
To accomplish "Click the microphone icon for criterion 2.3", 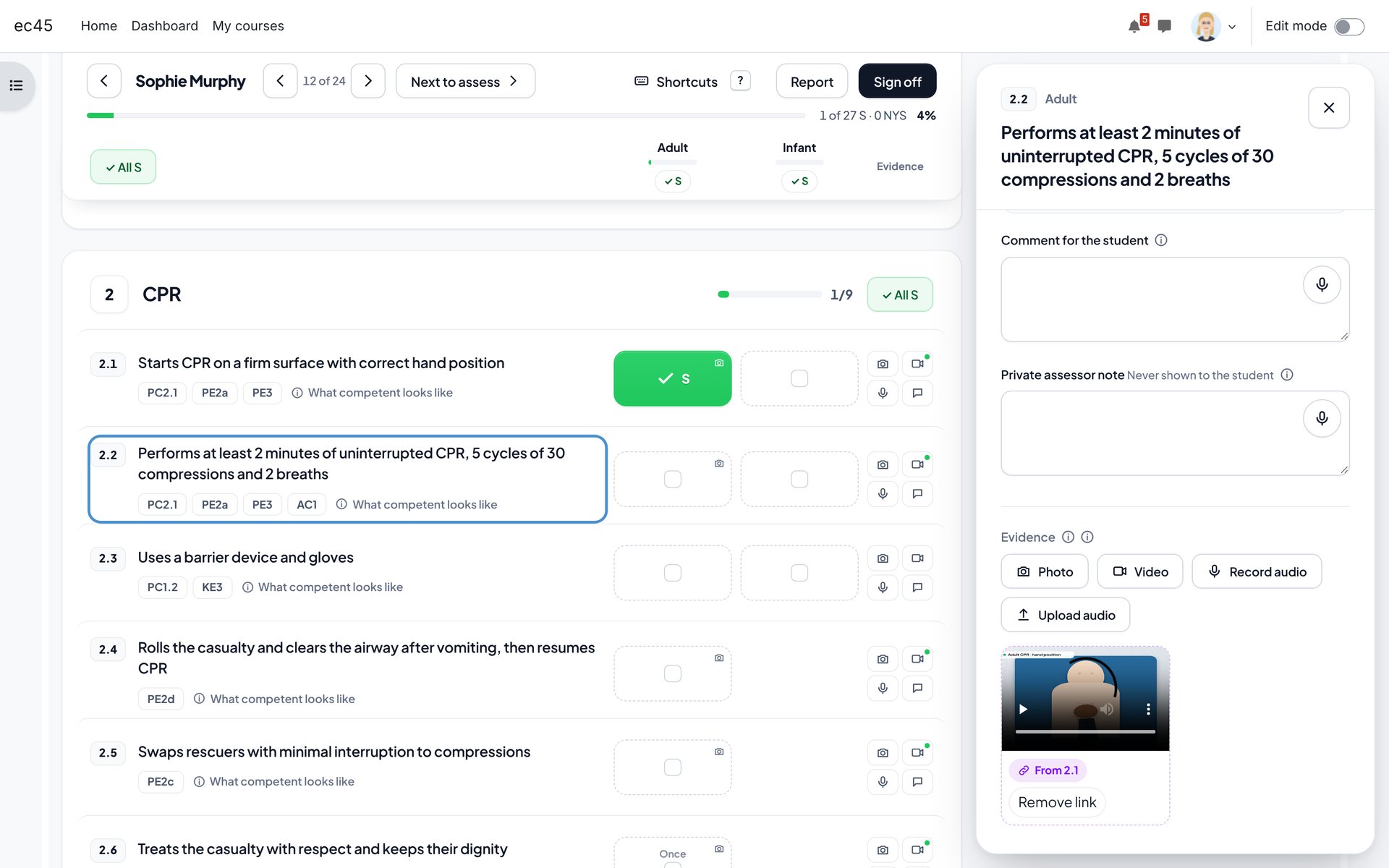I will (883, 587).
